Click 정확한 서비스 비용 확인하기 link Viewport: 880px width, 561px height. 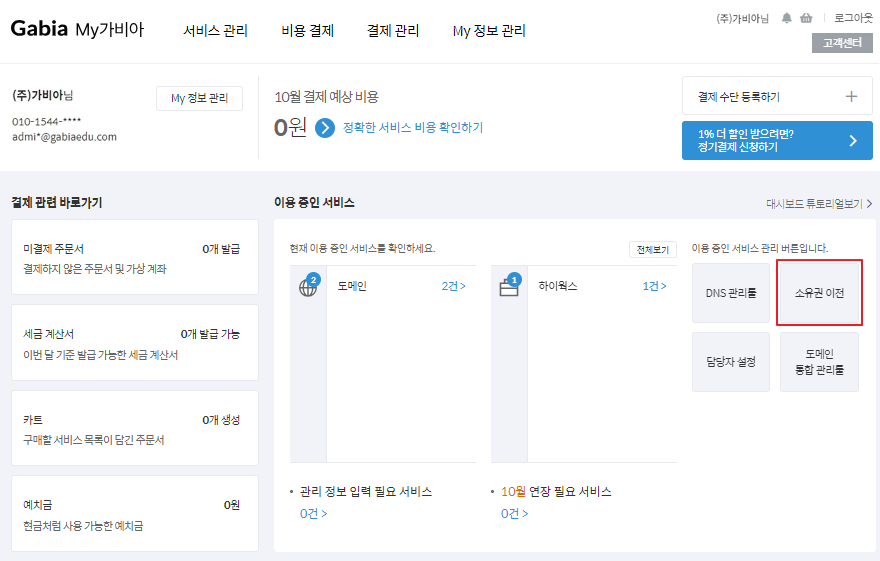tap(413, 127)
